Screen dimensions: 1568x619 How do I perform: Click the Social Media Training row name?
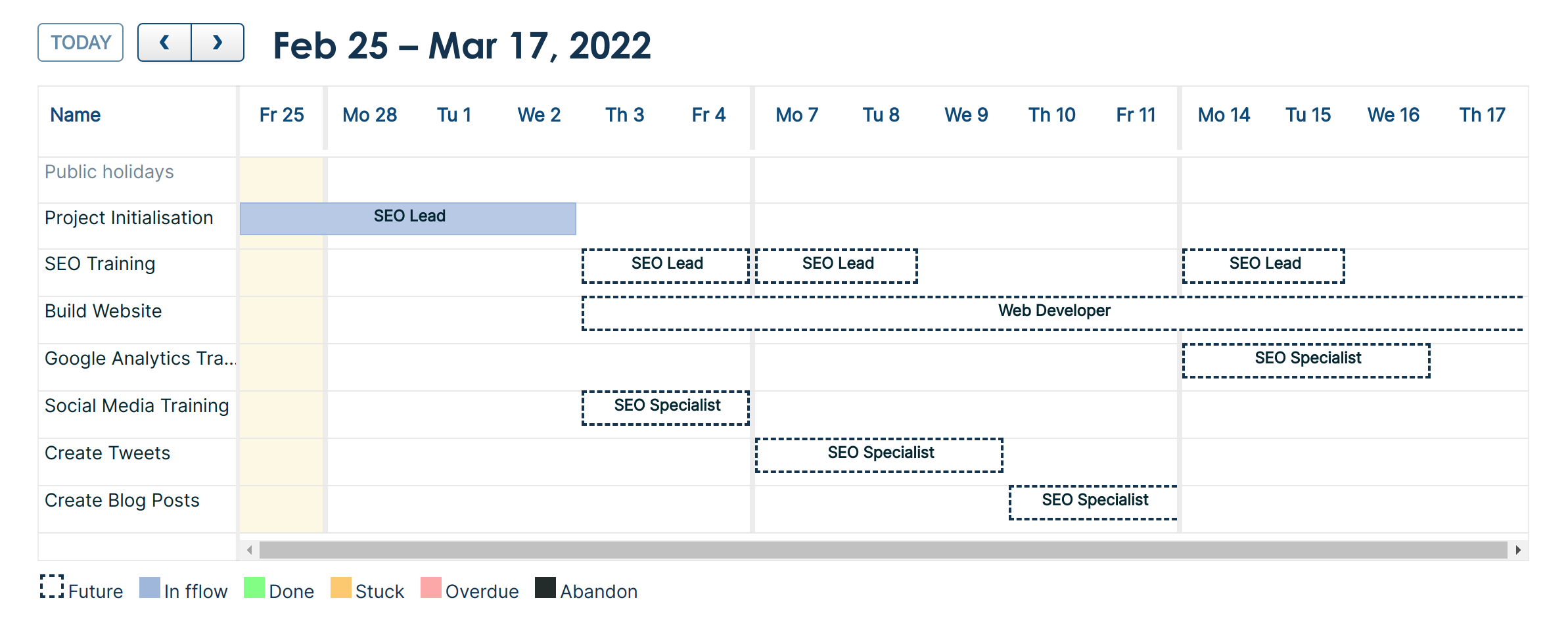coord(137,406)
